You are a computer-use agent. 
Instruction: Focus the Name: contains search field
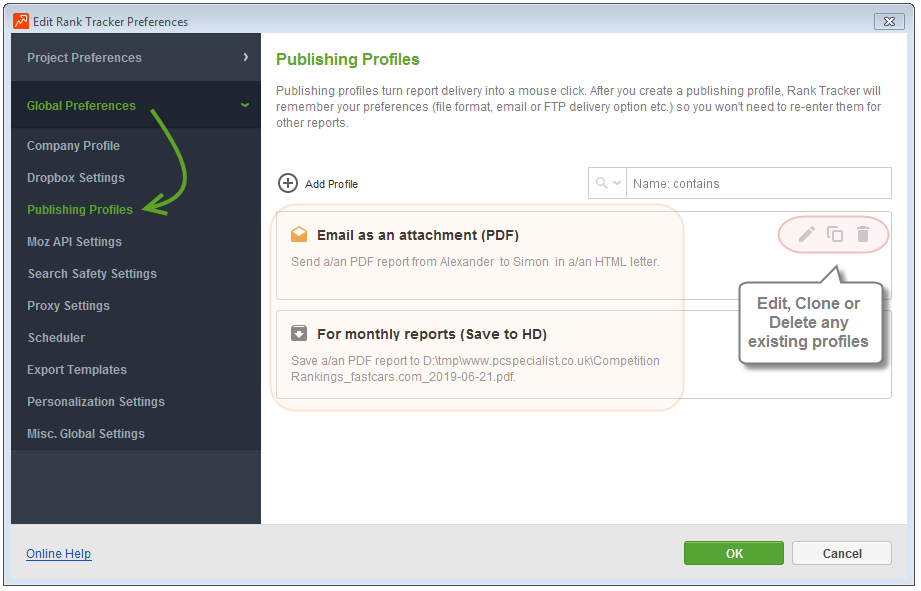click(x=758, y=183)
